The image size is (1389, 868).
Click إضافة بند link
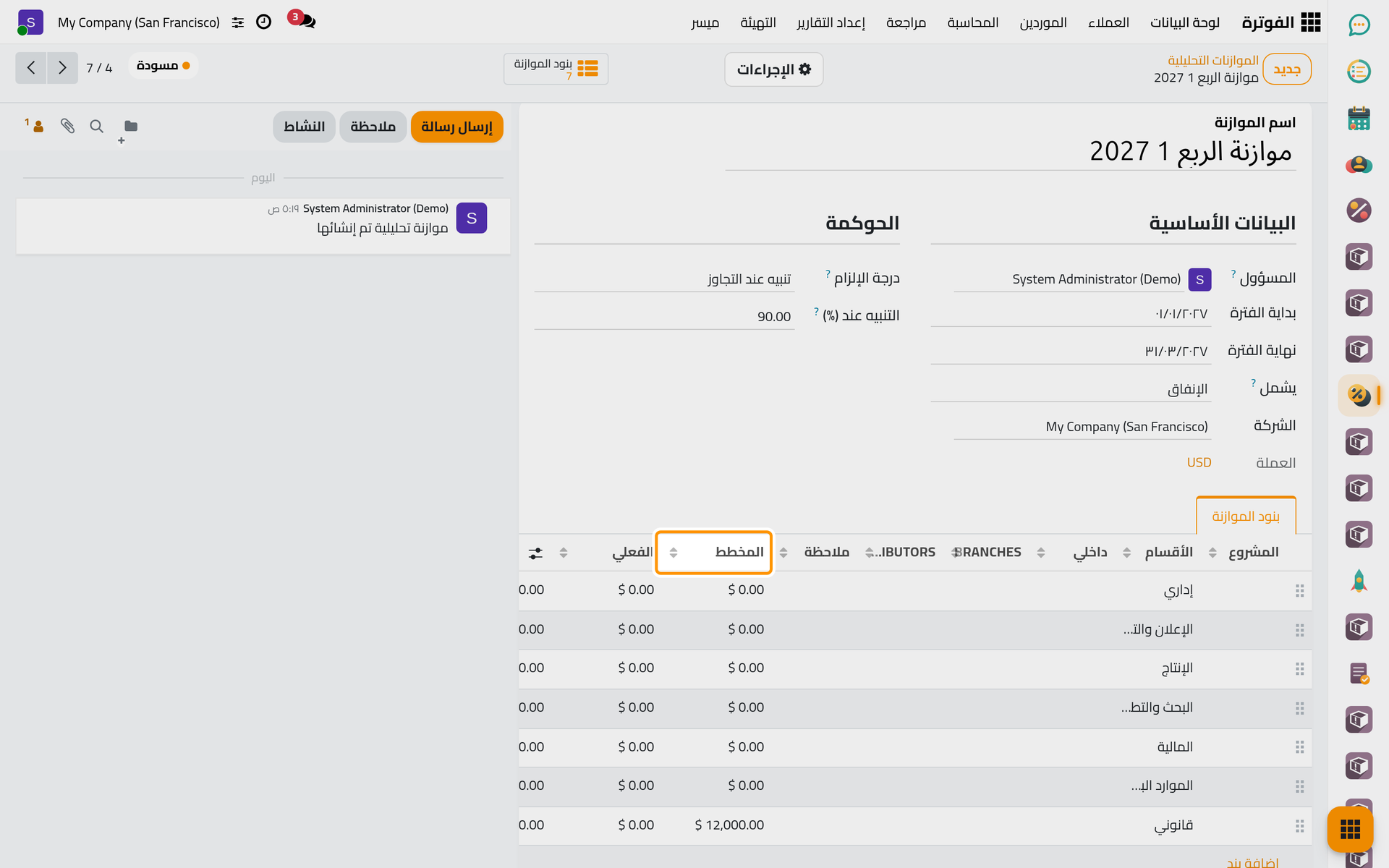1252,861
